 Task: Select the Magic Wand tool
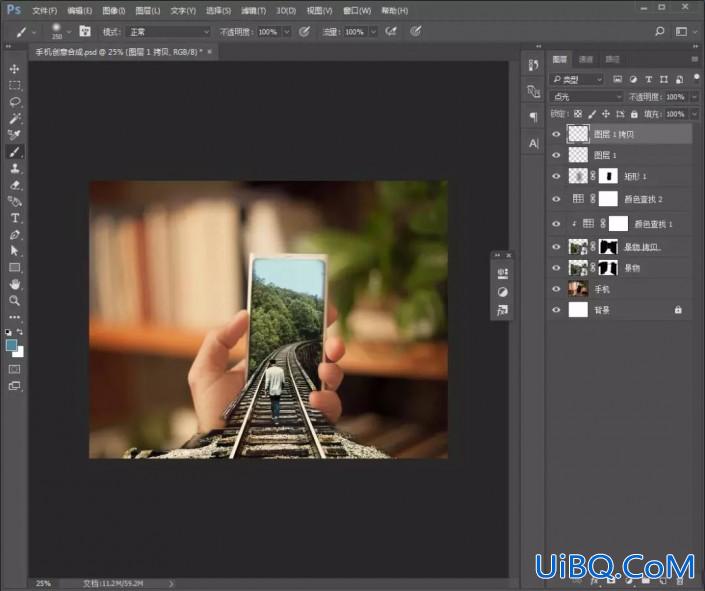14,118
